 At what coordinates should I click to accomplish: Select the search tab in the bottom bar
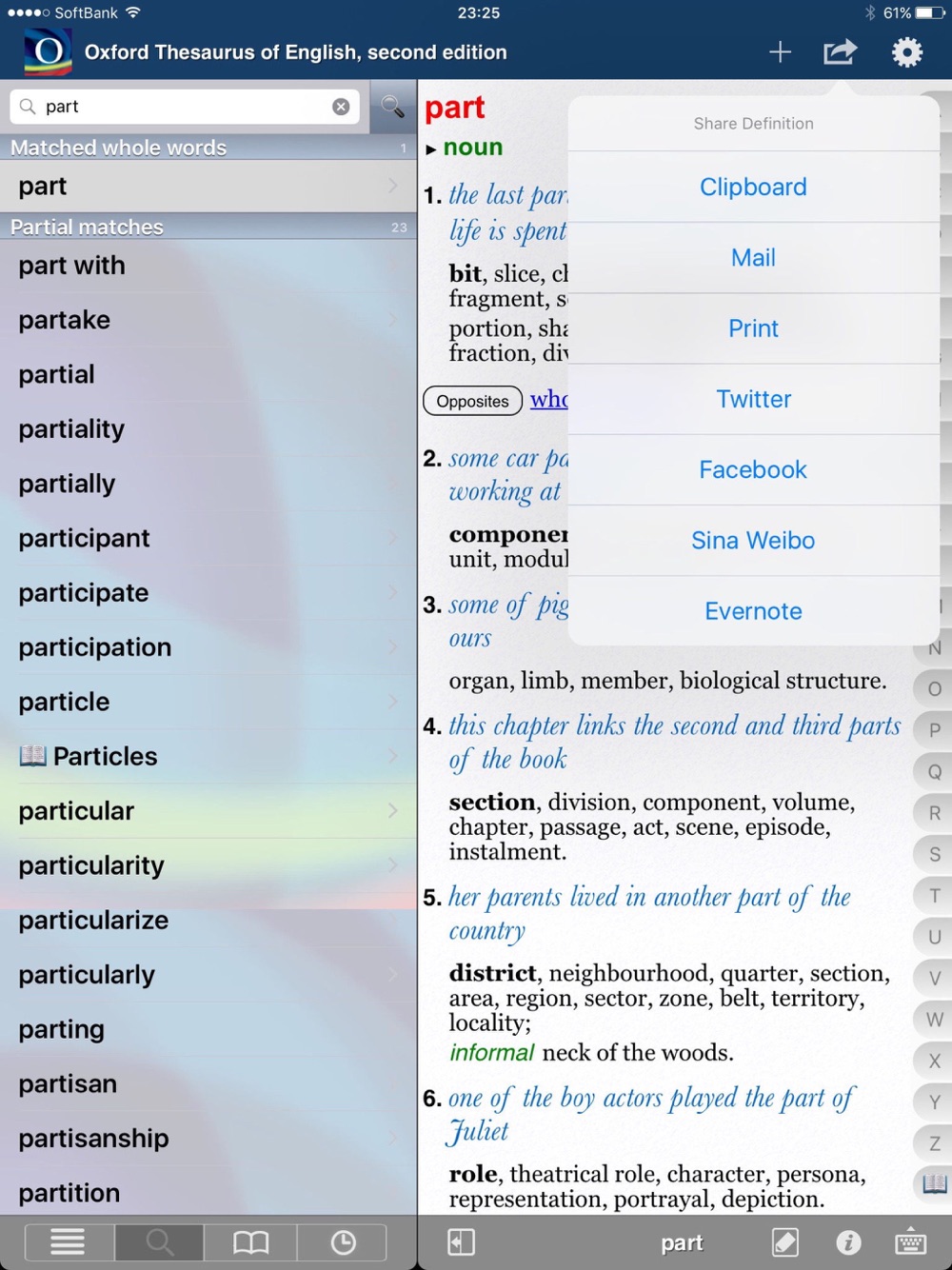click(159, 1242)
